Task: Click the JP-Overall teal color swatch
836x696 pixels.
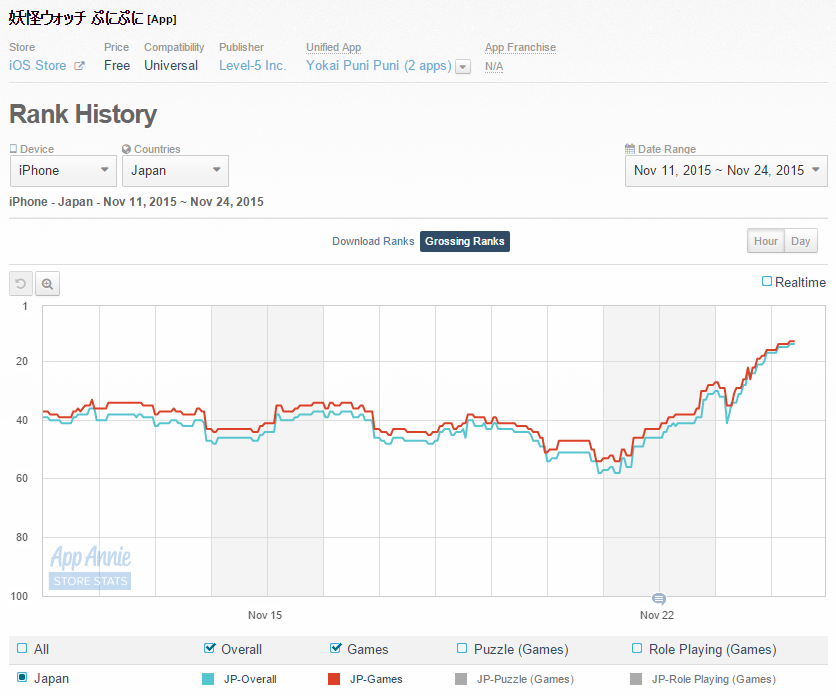Action: (208, 679)
